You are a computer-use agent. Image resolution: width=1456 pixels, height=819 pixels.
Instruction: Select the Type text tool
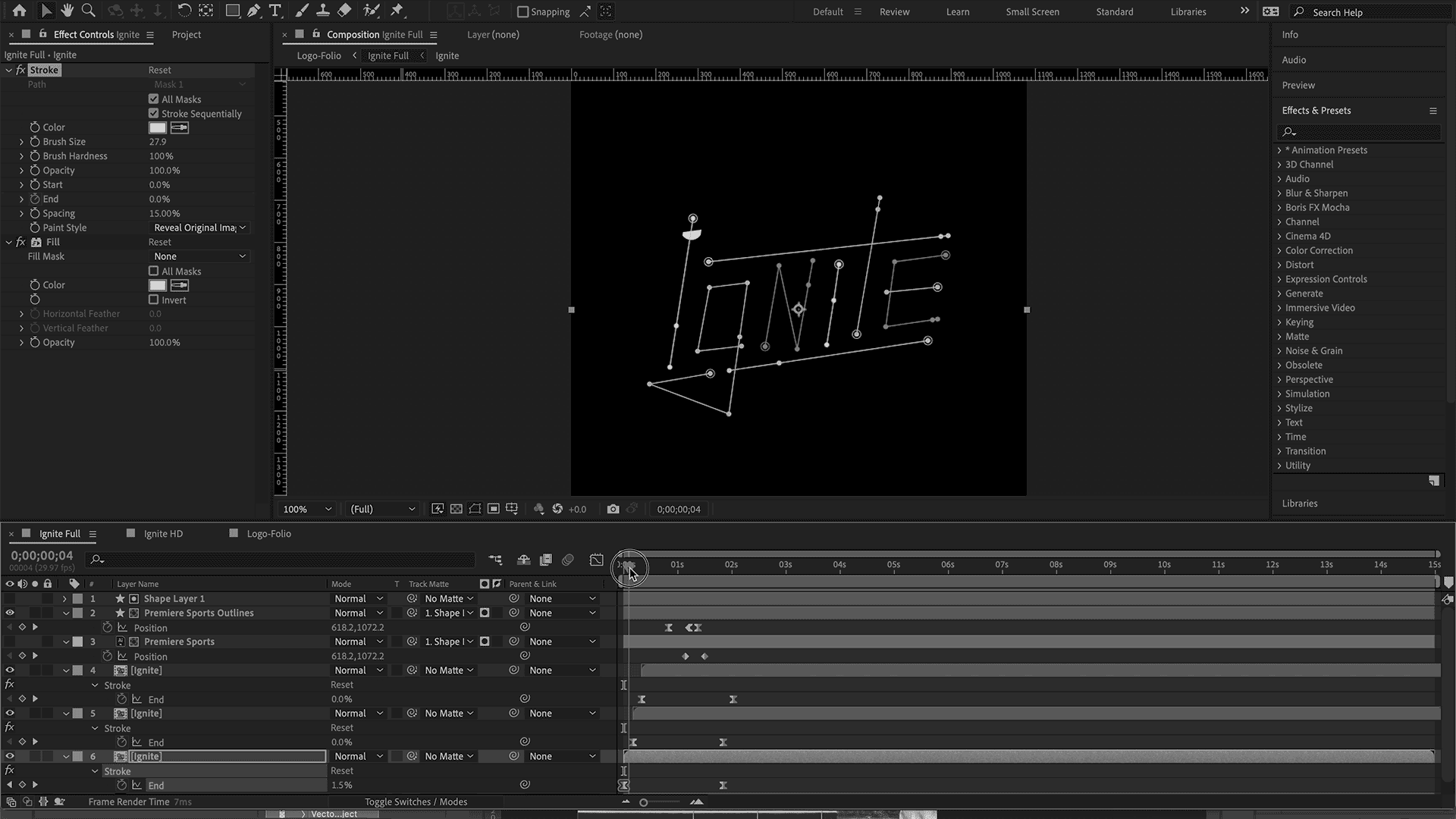click(x=275, y=11)
